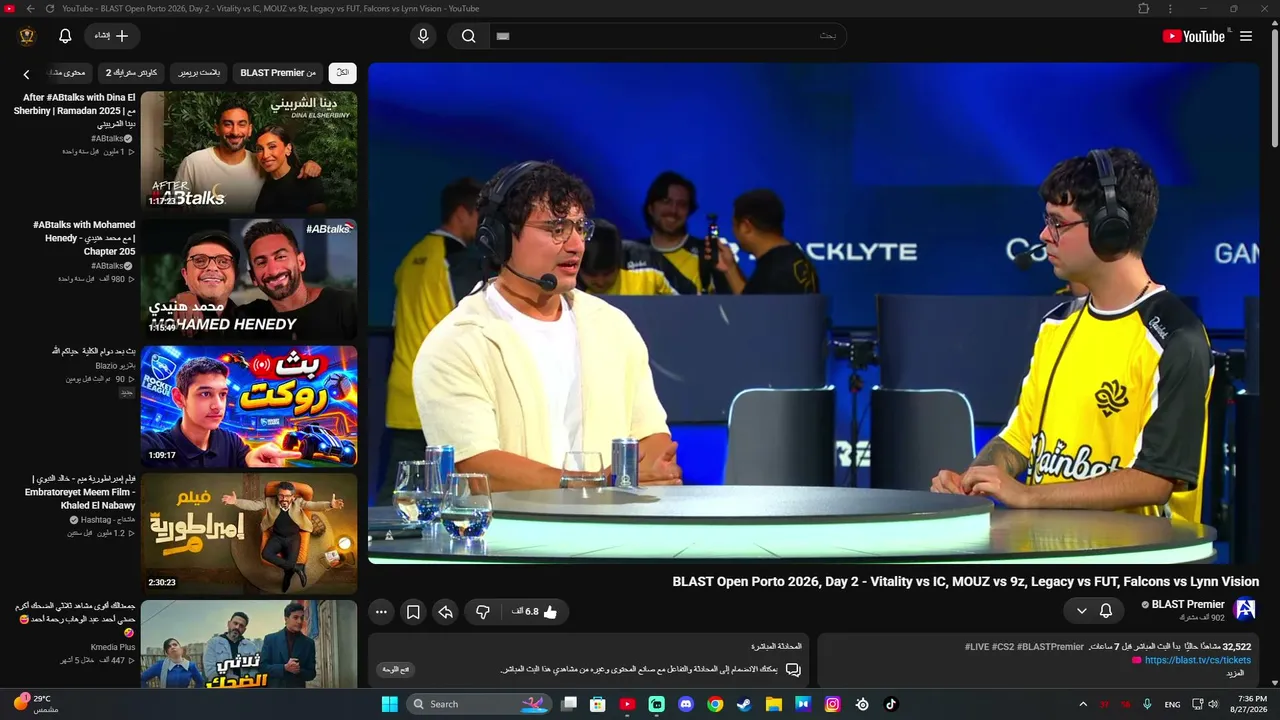Share the video with arrow icon
The width and height of the screenshot is (1280, 720).
pyautogui.click(x=446, y=612)
